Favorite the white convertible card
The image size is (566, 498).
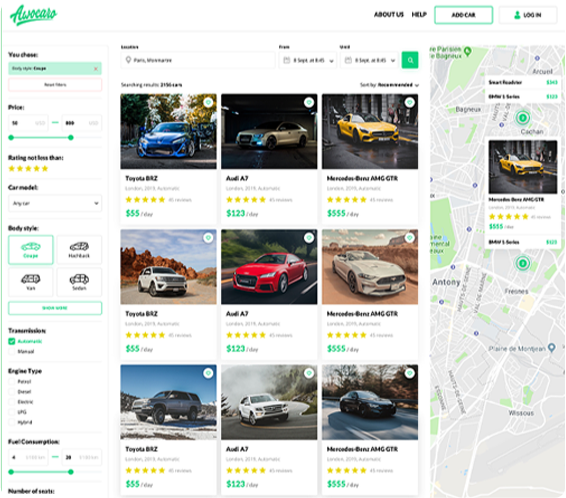[409, 238]
